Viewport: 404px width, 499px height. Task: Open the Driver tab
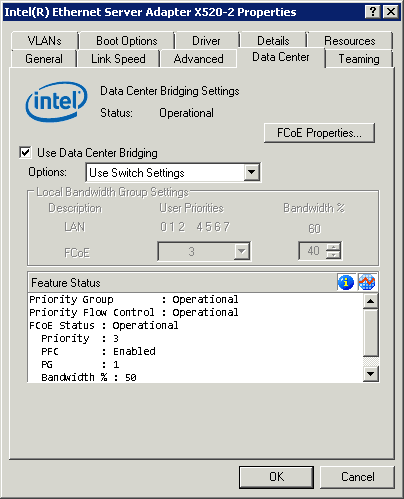[206, 41]
